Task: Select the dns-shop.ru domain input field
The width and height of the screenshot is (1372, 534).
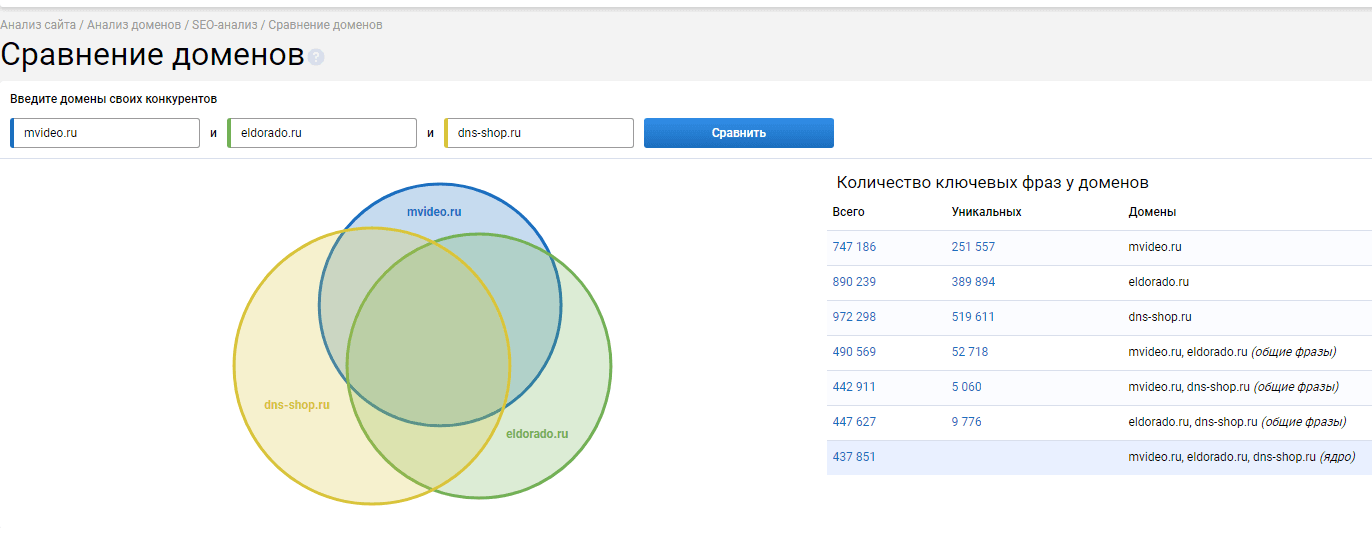Action: click(540, 133)
